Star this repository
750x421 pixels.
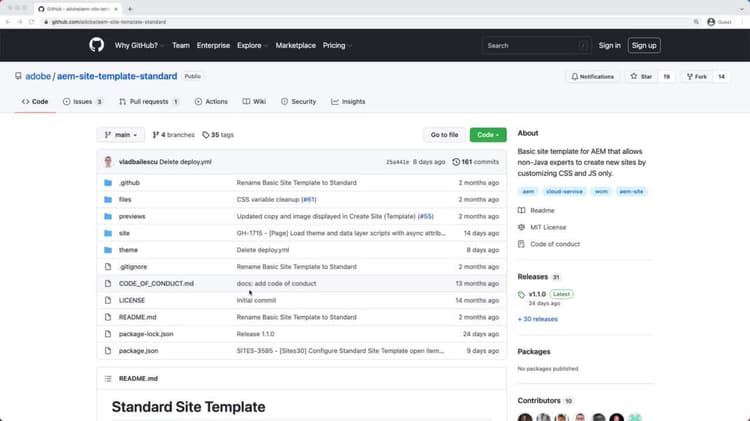641,77
